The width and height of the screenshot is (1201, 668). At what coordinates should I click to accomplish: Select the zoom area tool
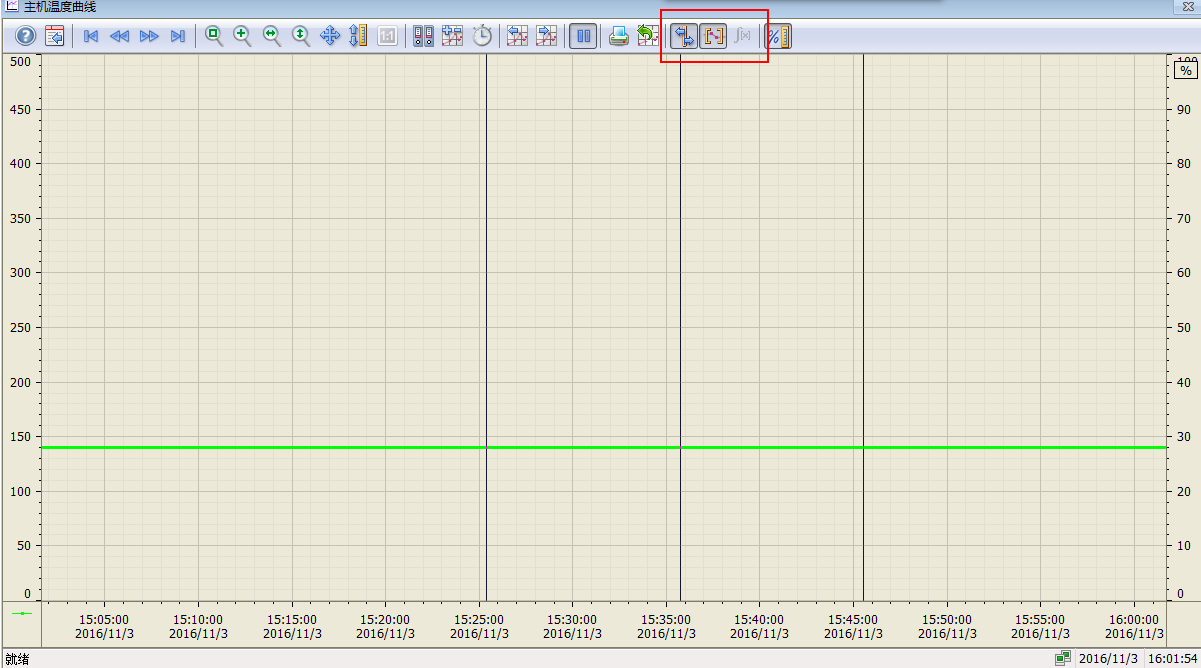pyautogui.click(x=213, y=37)
